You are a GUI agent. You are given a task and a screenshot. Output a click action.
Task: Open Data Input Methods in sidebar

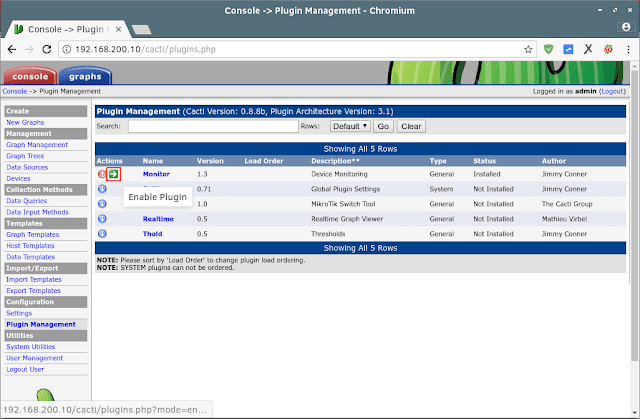click(37, 212)
